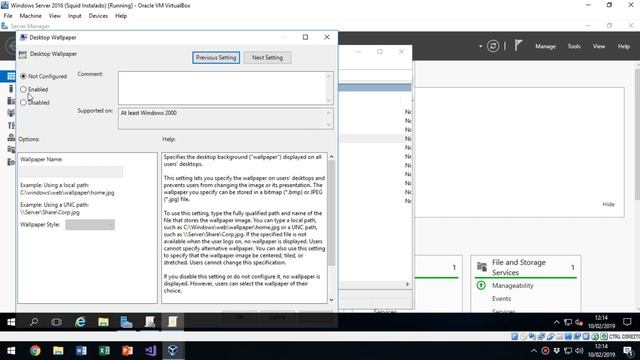
Task: Open host Action Center notifications
Action: (x=628, y=351)
